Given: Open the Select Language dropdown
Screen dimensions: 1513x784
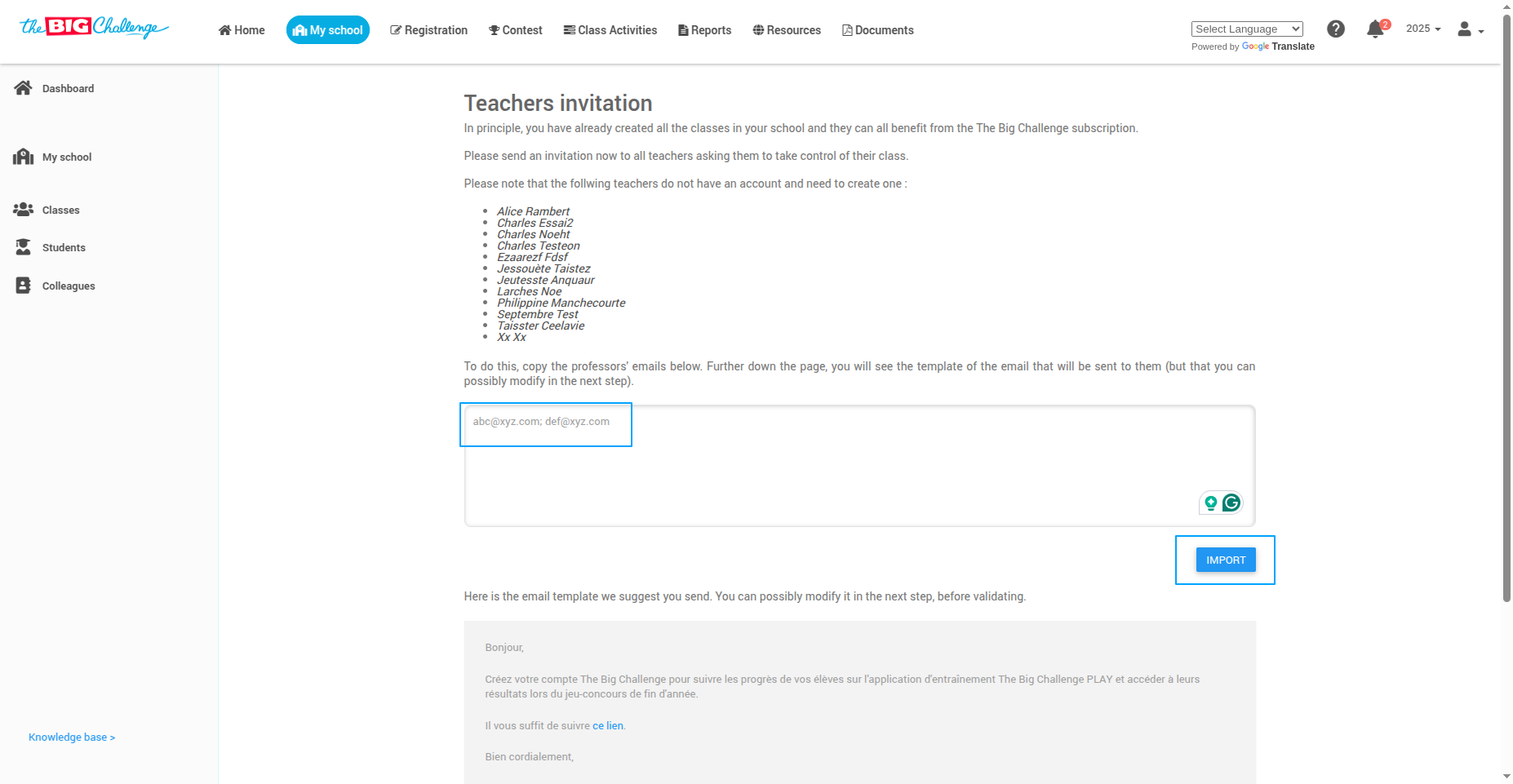Looking at the screenshot, I should [1246, 29].
